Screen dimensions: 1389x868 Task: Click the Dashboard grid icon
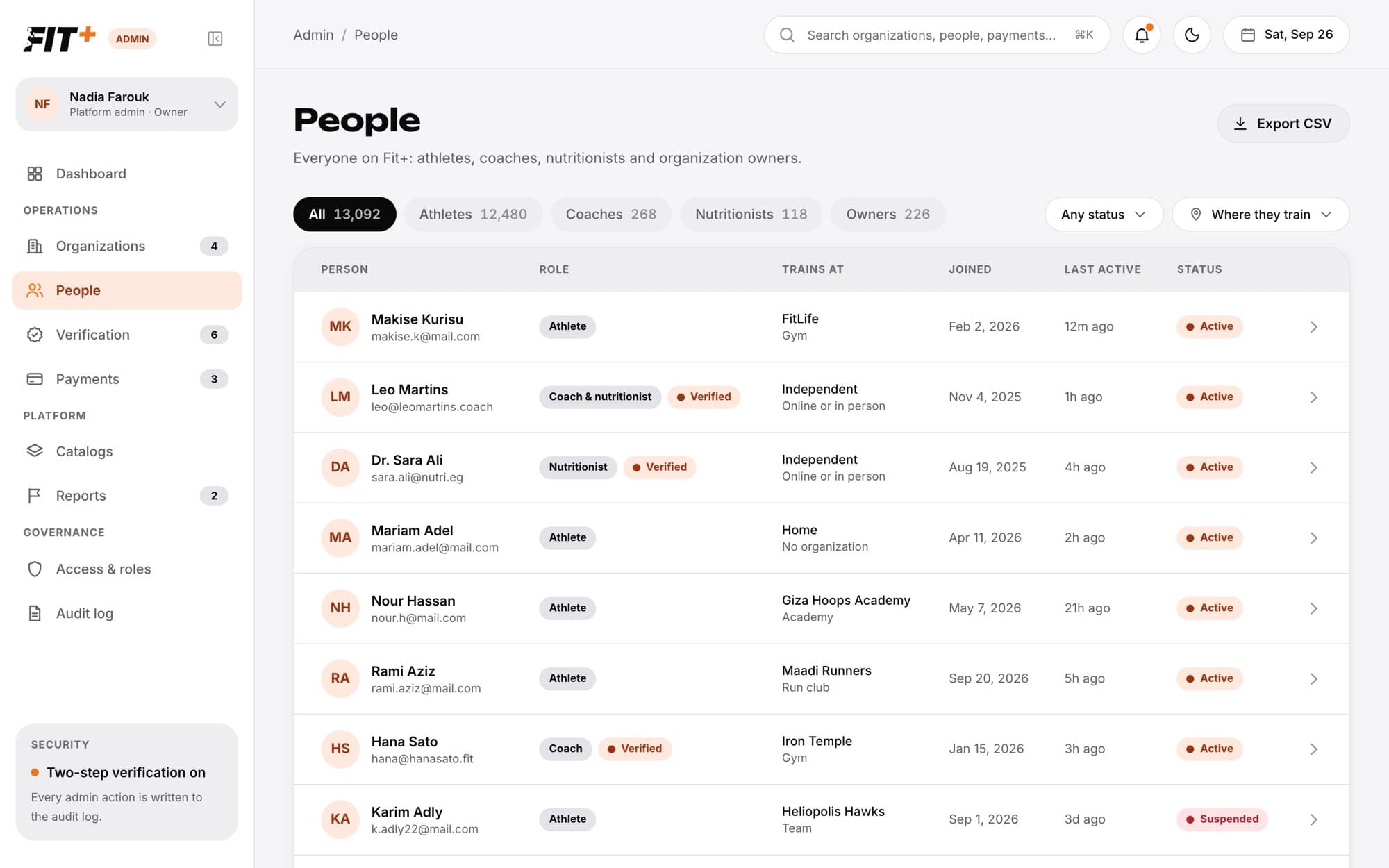(x=35, y=174)
